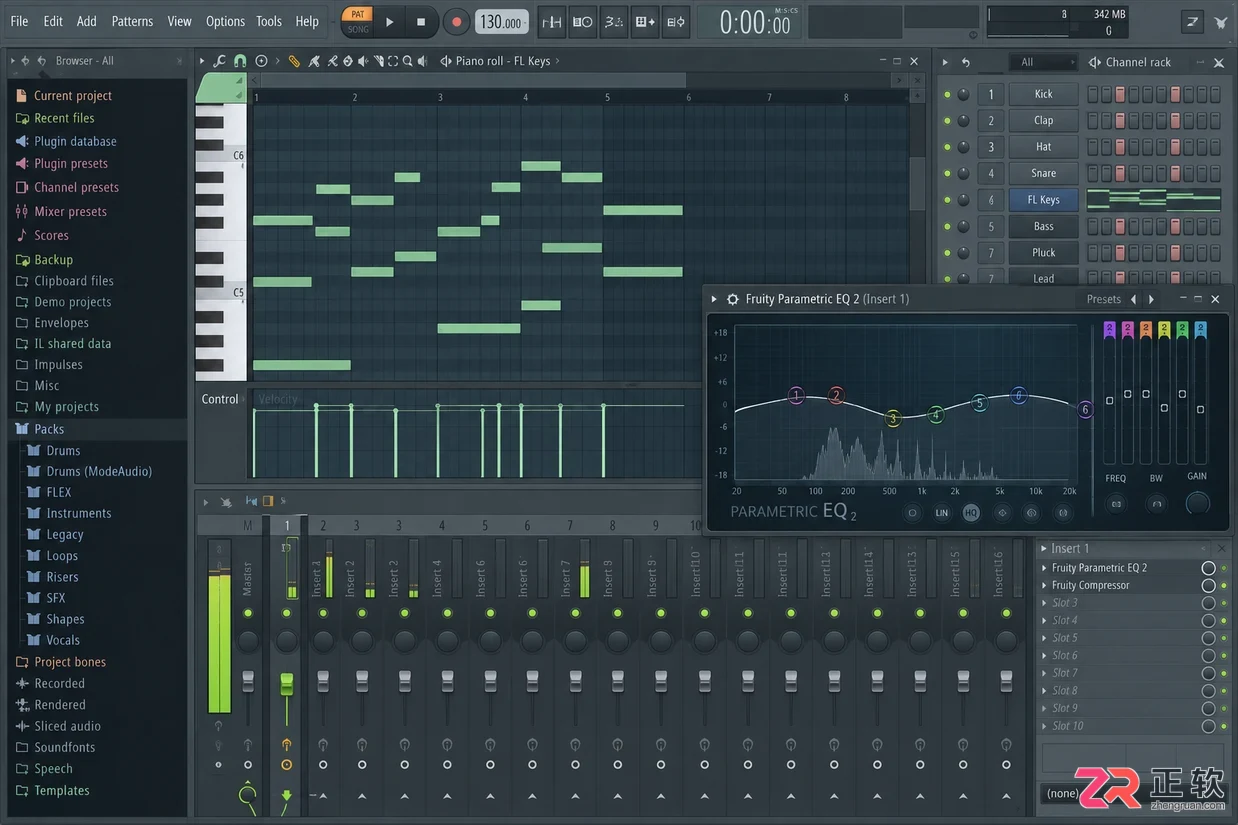Select the dashed-box Select tool in piano roll
1238x825 pixels.
tap(393, 61)
